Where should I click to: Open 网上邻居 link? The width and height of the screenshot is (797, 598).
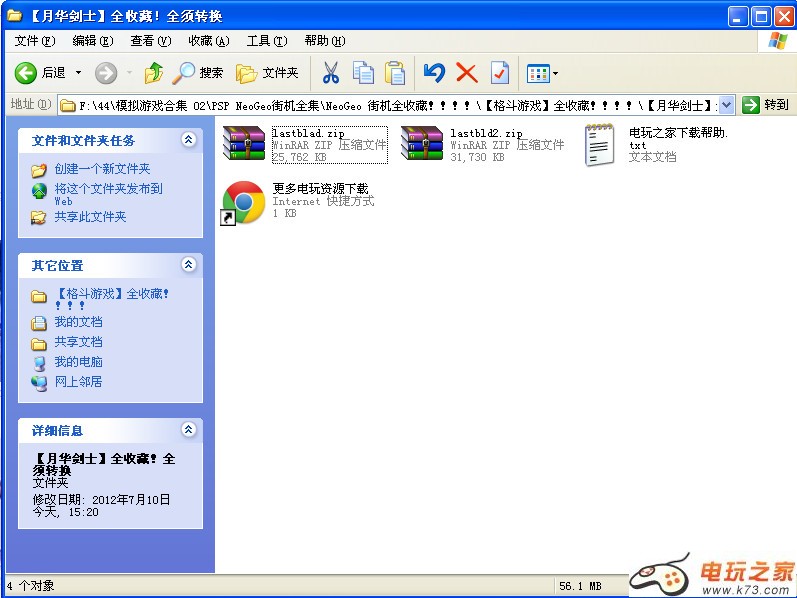point(78,381)
